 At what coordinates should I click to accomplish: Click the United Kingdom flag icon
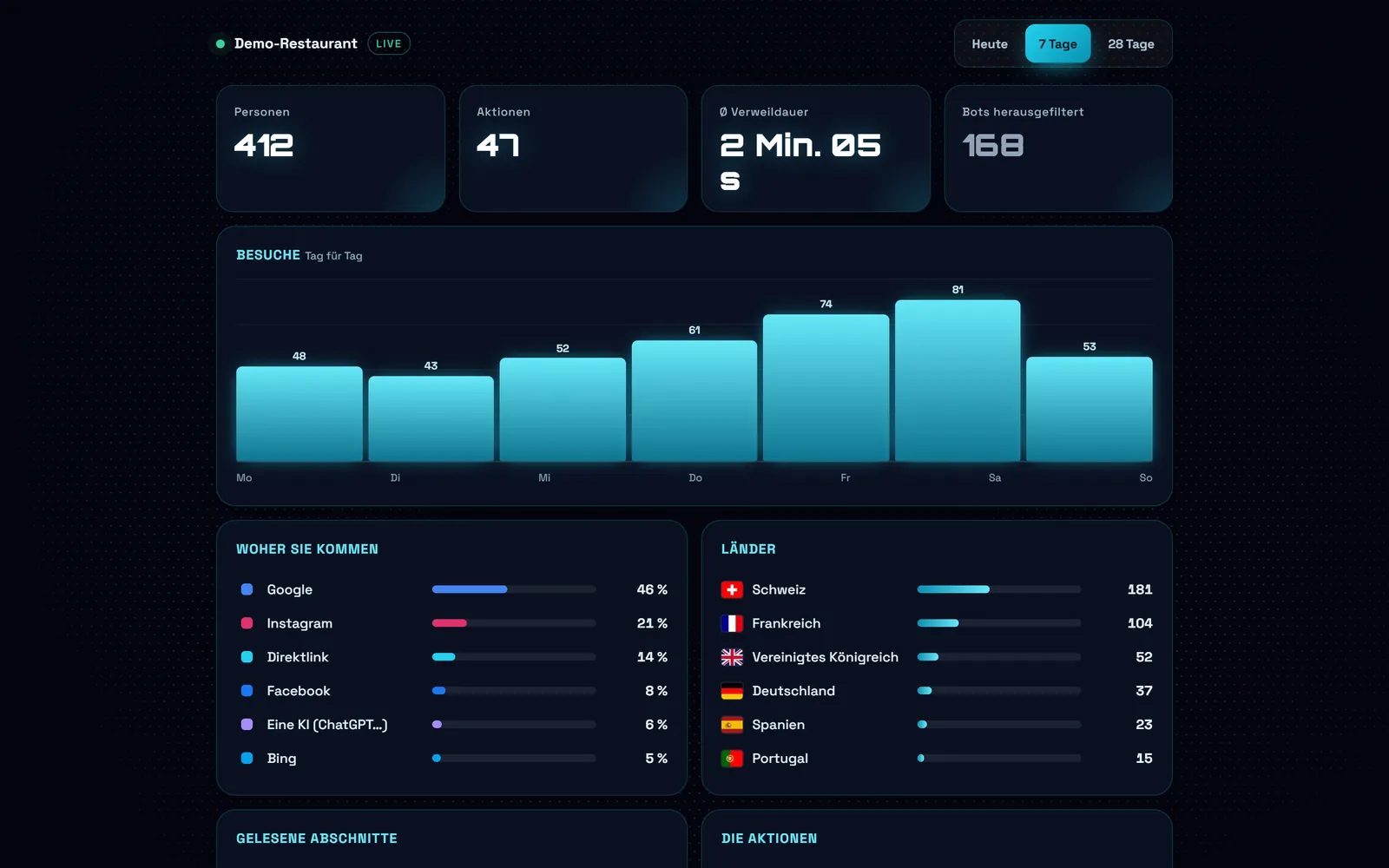(732, 657)
